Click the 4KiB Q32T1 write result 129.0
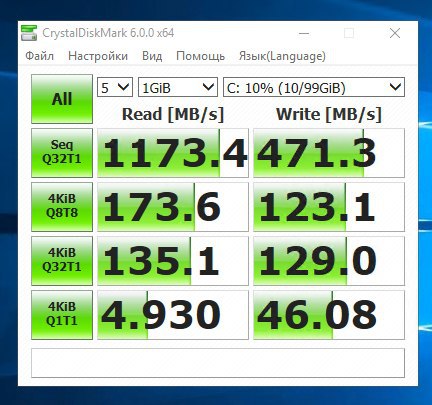 point(329,261)
